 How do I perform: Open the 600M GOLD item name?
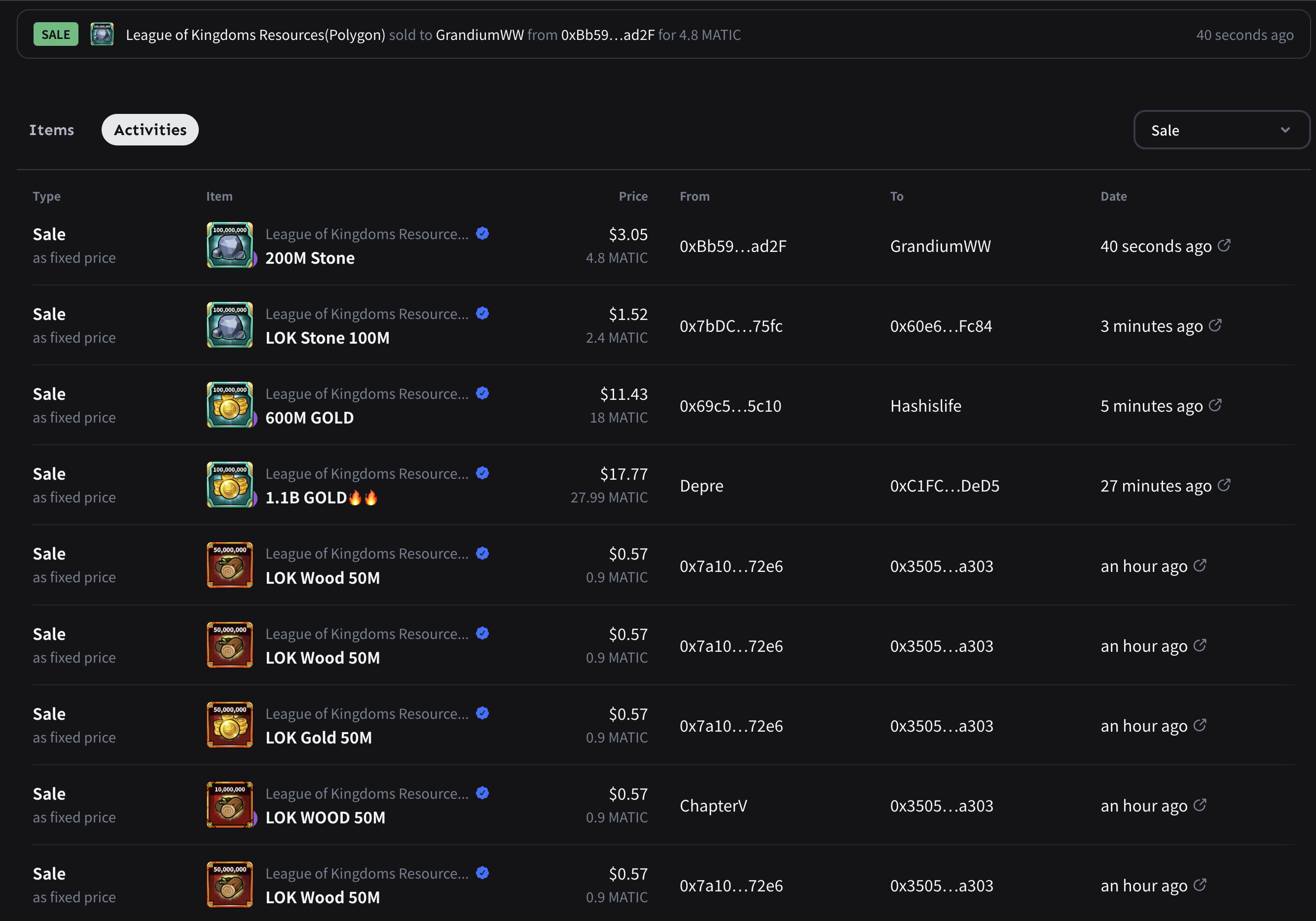(309, 418)
